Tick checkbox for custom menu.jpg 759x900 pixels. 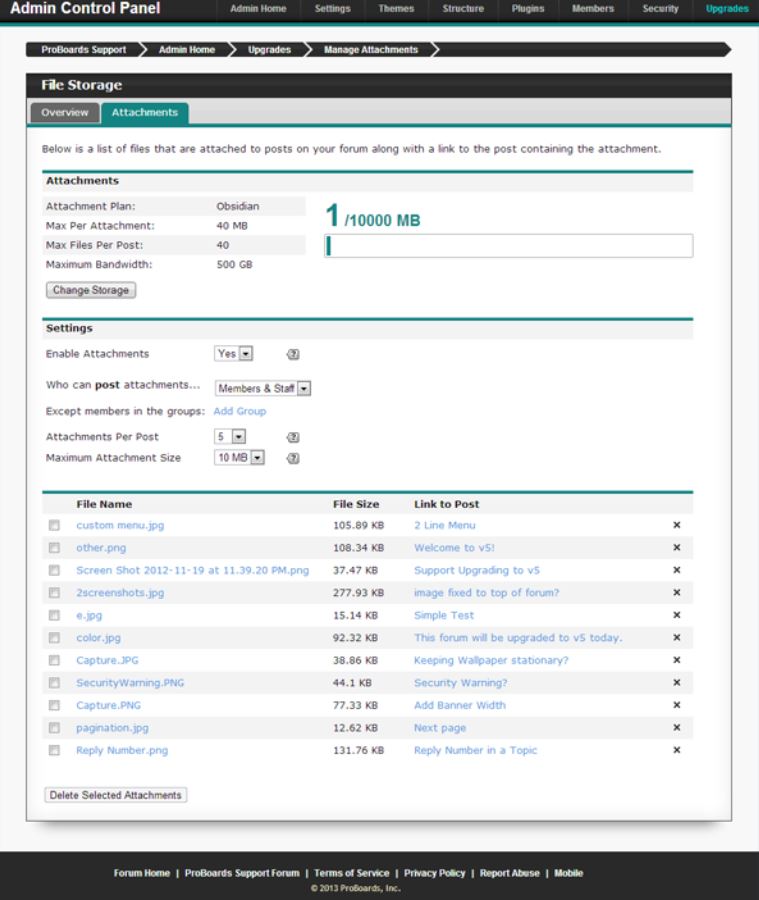(x=54, y=525)
